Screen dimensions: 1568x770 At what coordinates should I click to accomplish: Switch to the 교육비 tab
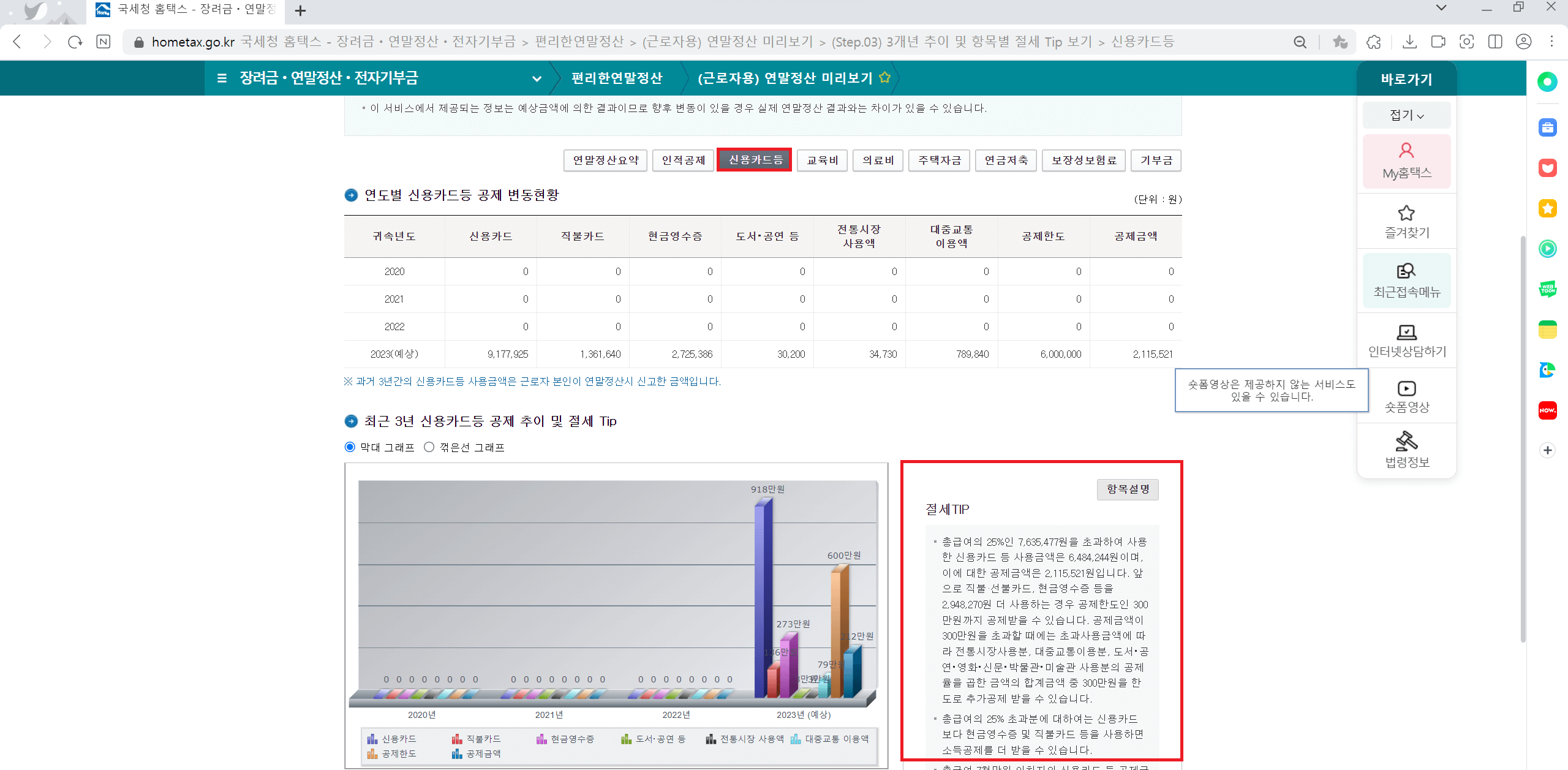[x=821, y=160]
